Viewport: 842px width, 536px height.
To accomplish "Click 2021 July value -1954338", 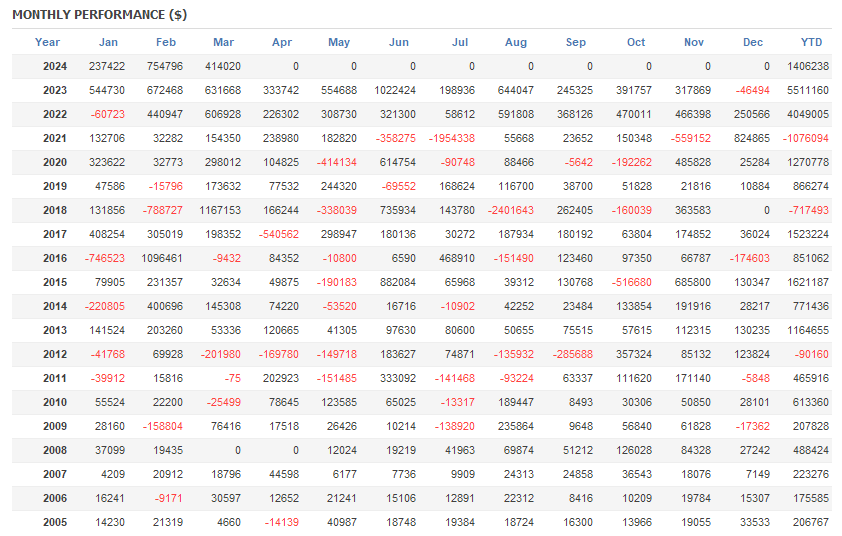I will [x=452, y=139].
